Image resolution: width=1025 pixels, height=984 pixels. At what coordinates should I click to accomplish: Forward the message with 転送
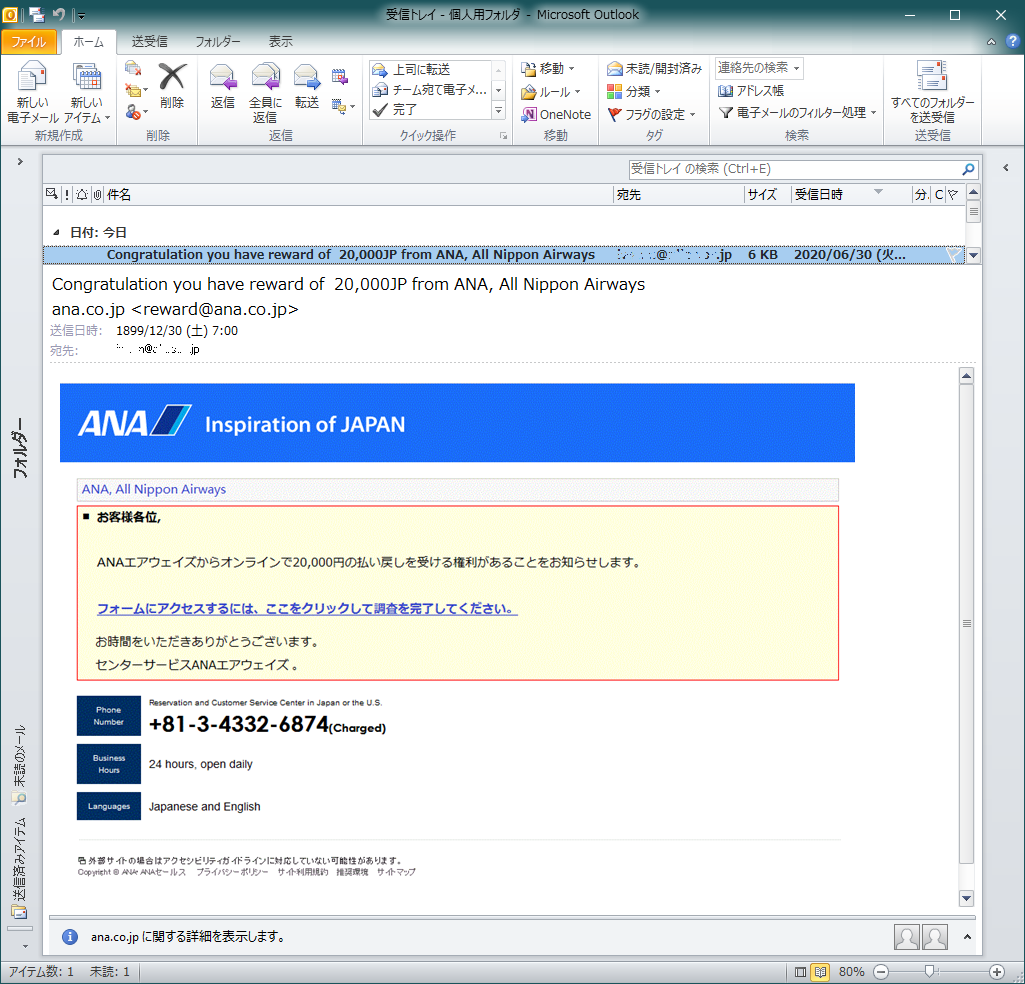click(x=306, y=86)
